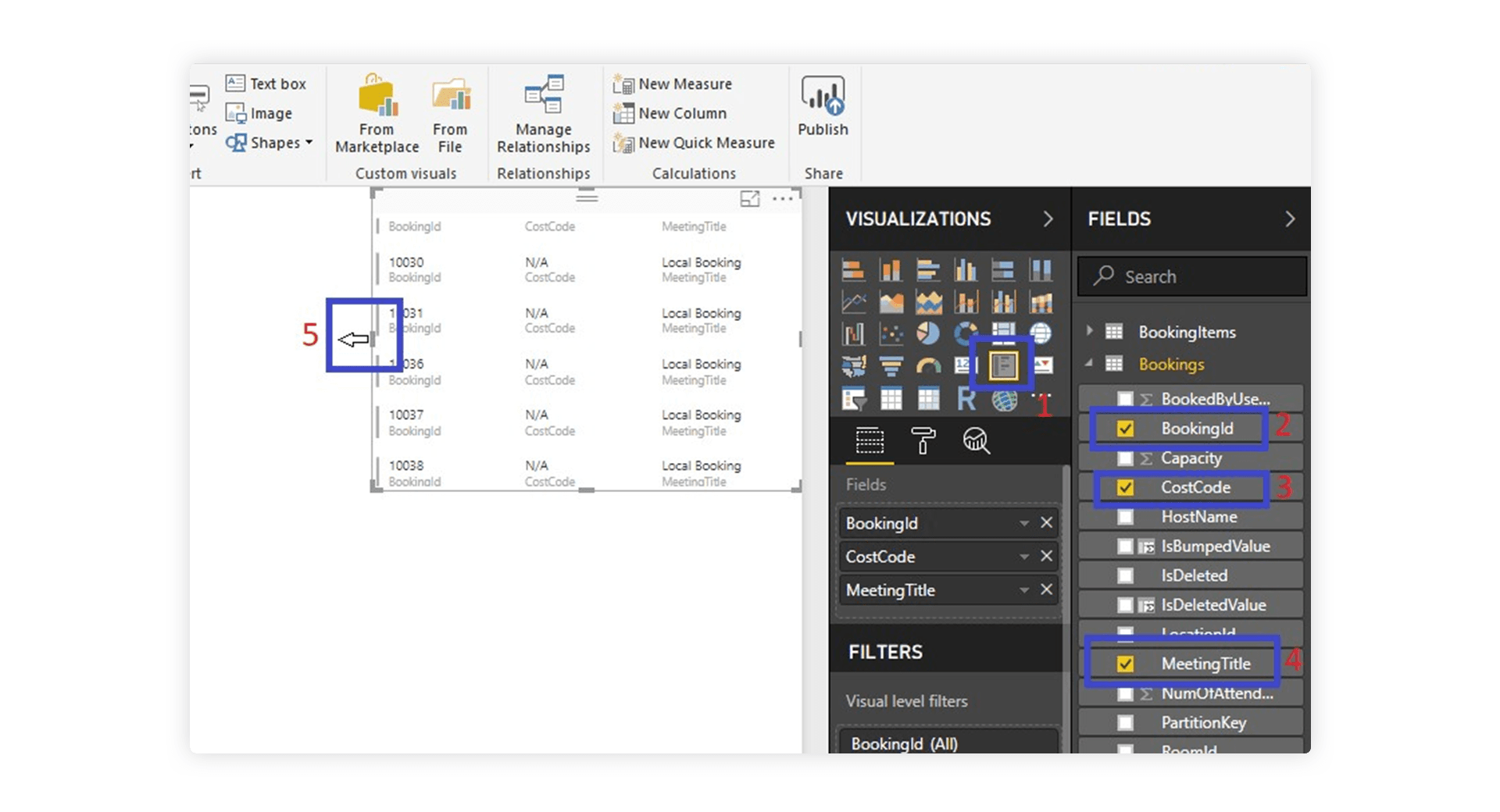This screenshot has height=812, width=1500.
Task: Check the BookedByUse... field
Action: coord(1125,399)
